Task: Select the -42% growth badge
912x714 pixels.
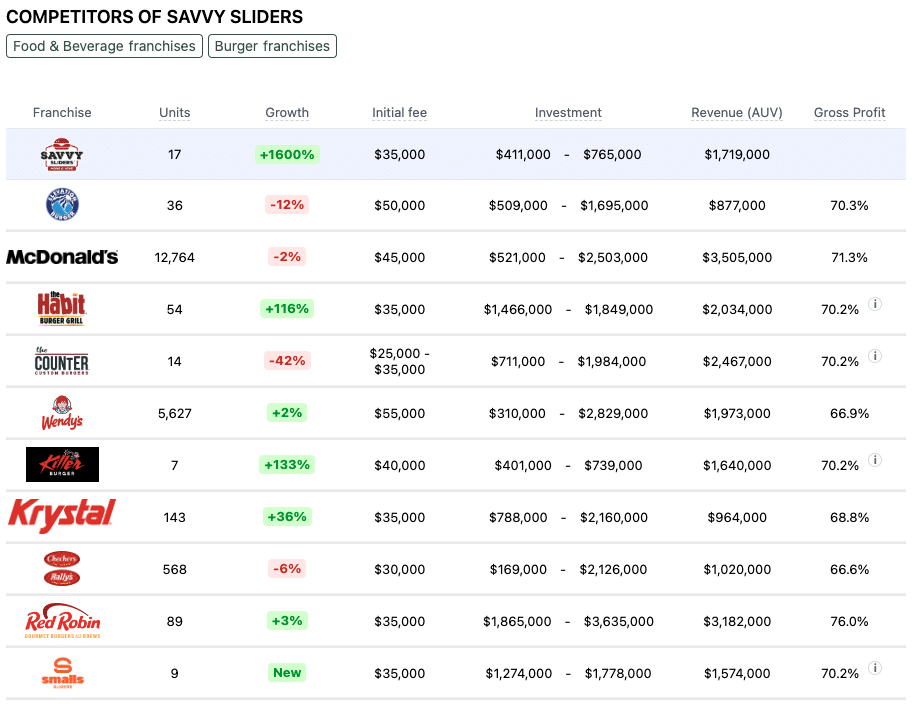Action: point(287,360)
